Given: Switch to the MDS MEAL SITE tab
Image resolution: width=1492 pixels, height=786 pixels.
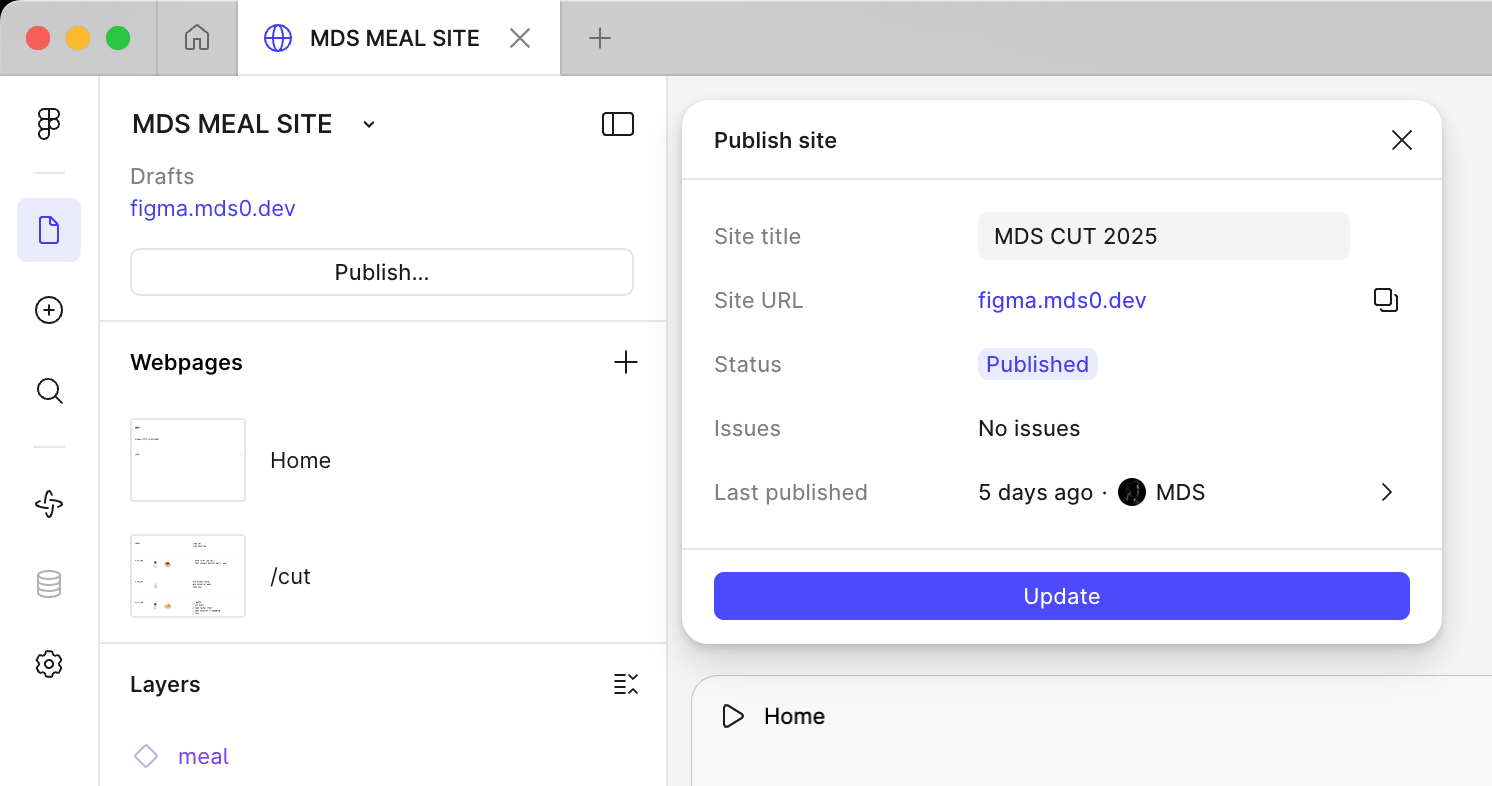Looking at the screenshot, I should click(394, 38).
